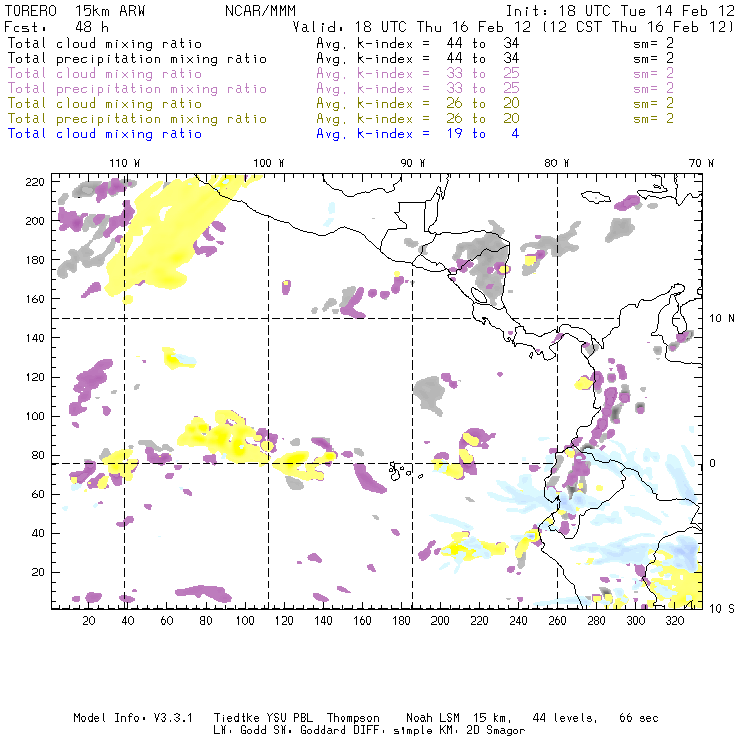The image size is (740, 740).
Task: Select the "NCAR/MMM" header label
Action: tap(261, 10)
